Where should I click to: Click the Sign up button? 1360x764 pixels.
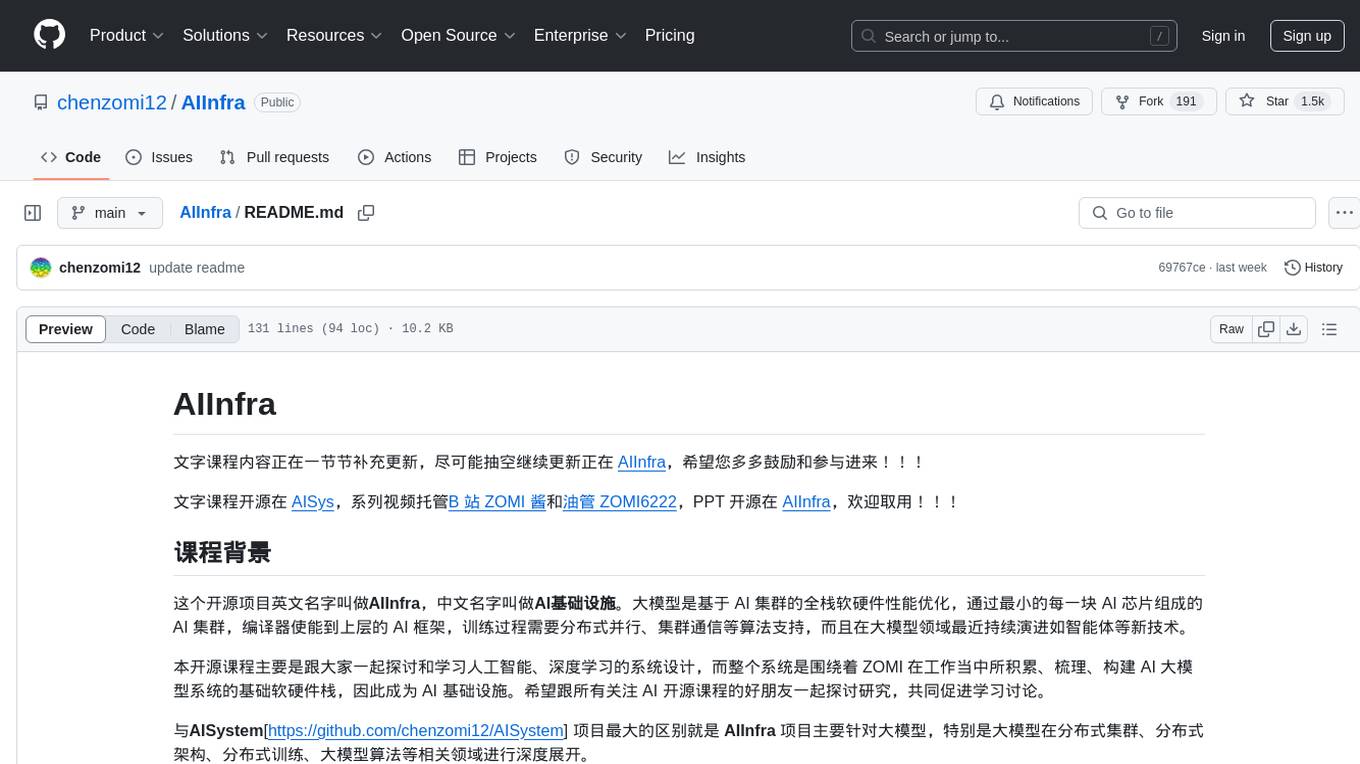coord(1307,36)
